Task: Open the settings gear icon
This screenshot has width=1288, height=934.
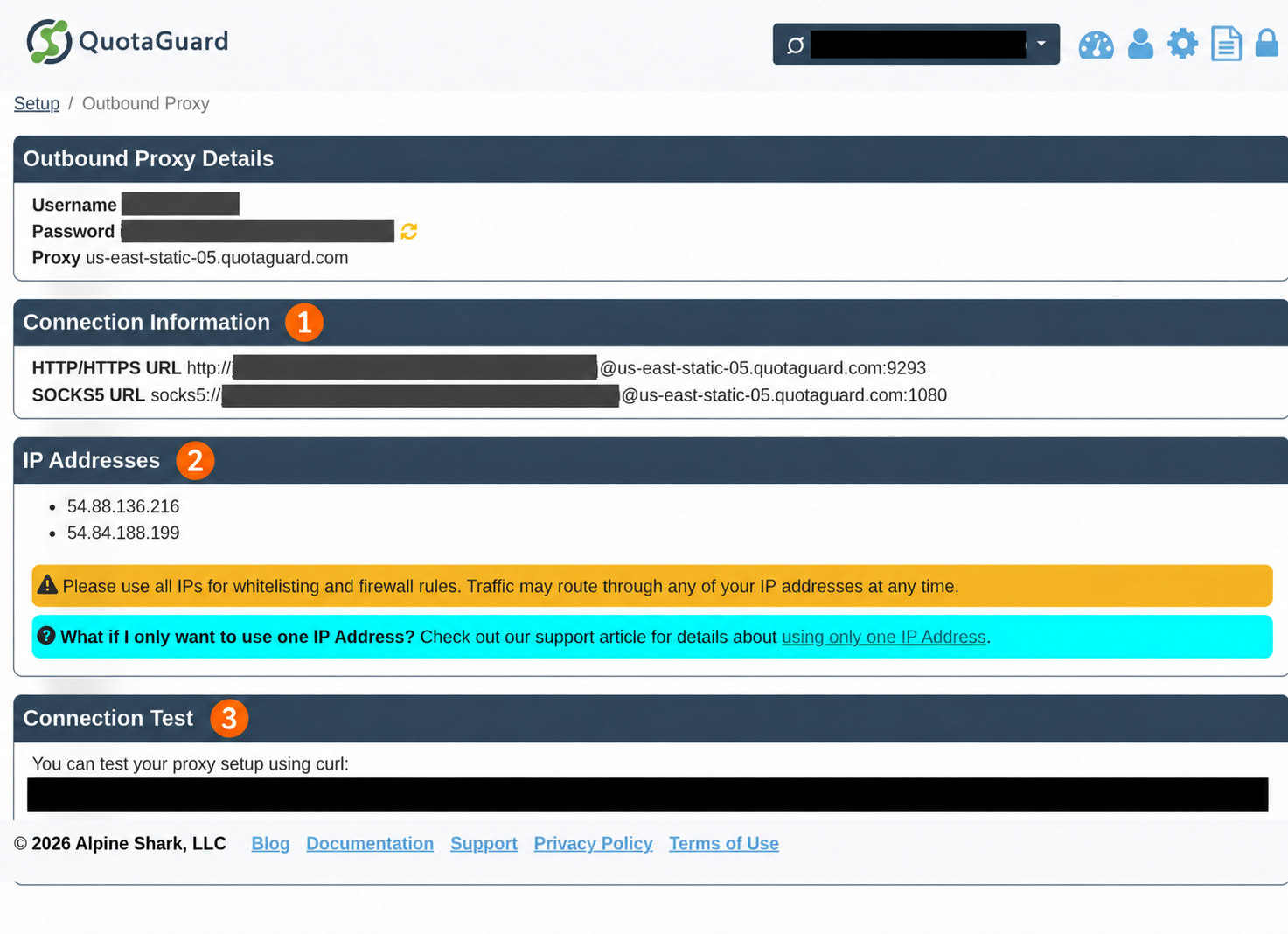Action: (x=1182, y=44)
